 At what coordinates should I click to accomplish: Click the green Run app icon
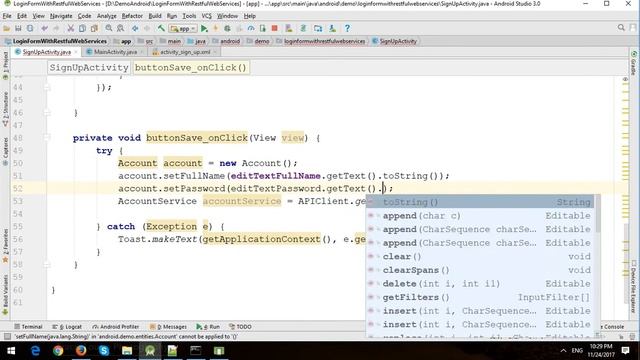point(204,29)
